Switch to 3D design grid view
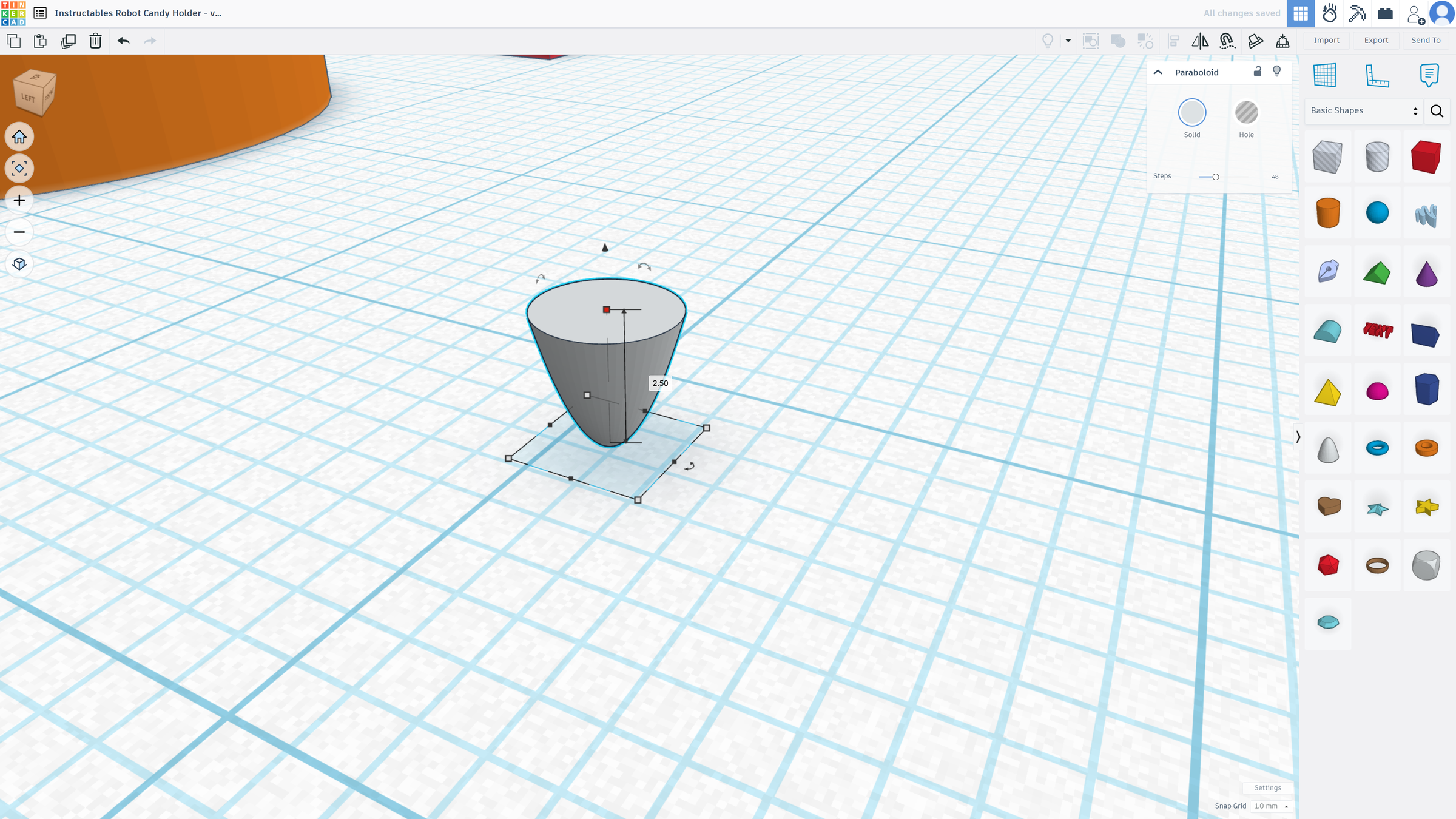Screen dimensions: 1456x819 pyautogui.click(x=1301, y=13)
